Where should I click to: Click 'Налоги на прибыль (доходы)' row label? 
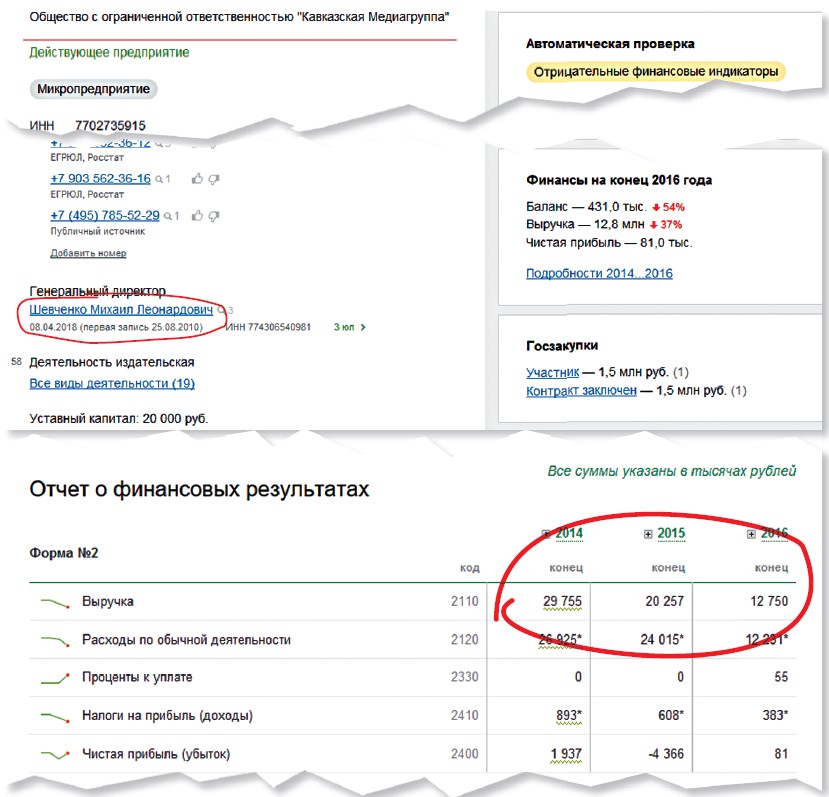[x=167, y=716]
